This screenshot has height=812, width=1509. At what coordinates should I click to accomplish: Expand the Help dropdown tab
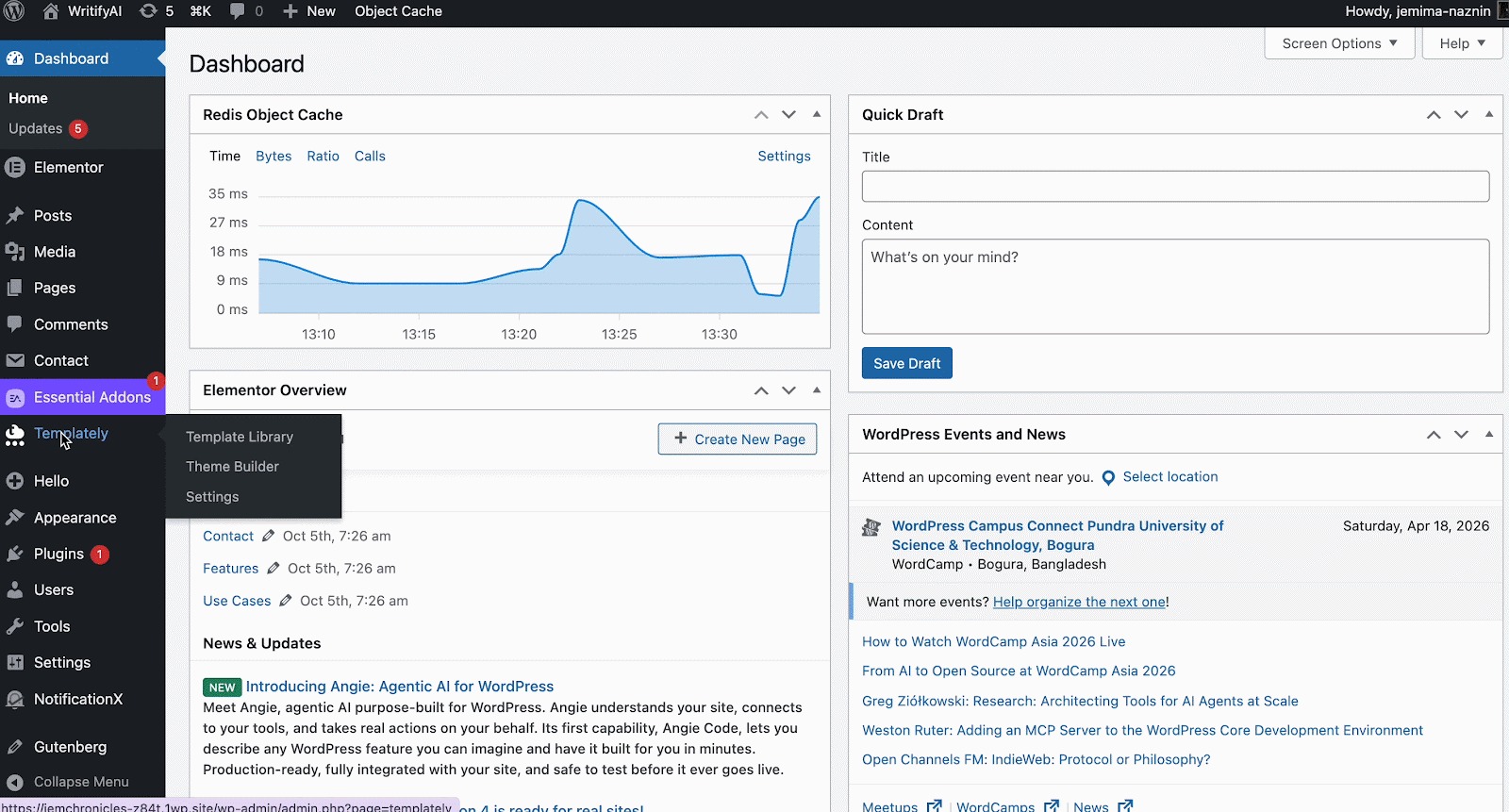[1462, 43]
